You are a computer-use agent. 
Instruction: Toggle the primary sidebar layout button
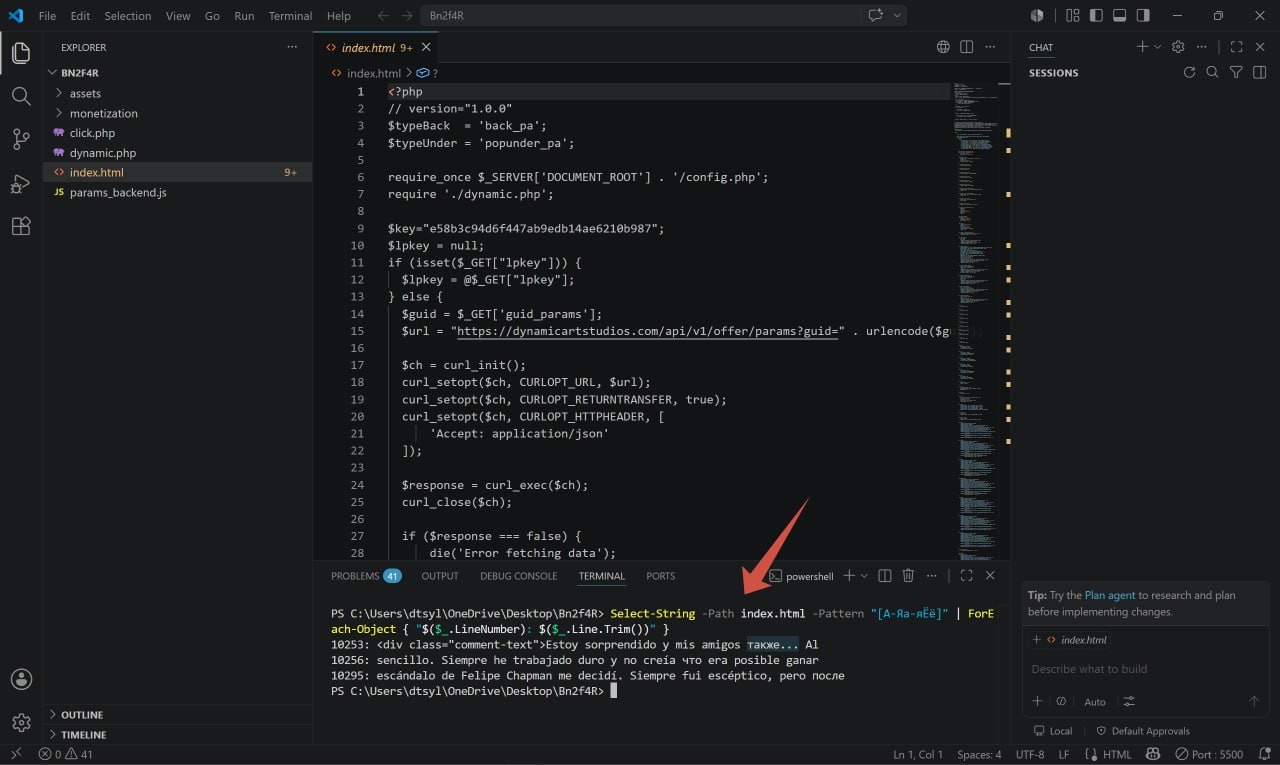coord(1096,15)
